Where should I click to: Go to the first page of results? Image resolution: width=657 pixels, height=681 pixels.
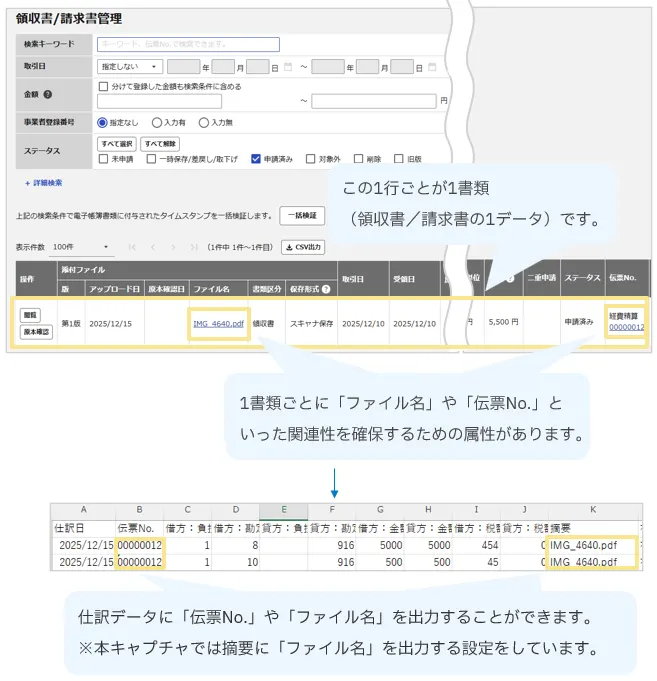(132, 247)
